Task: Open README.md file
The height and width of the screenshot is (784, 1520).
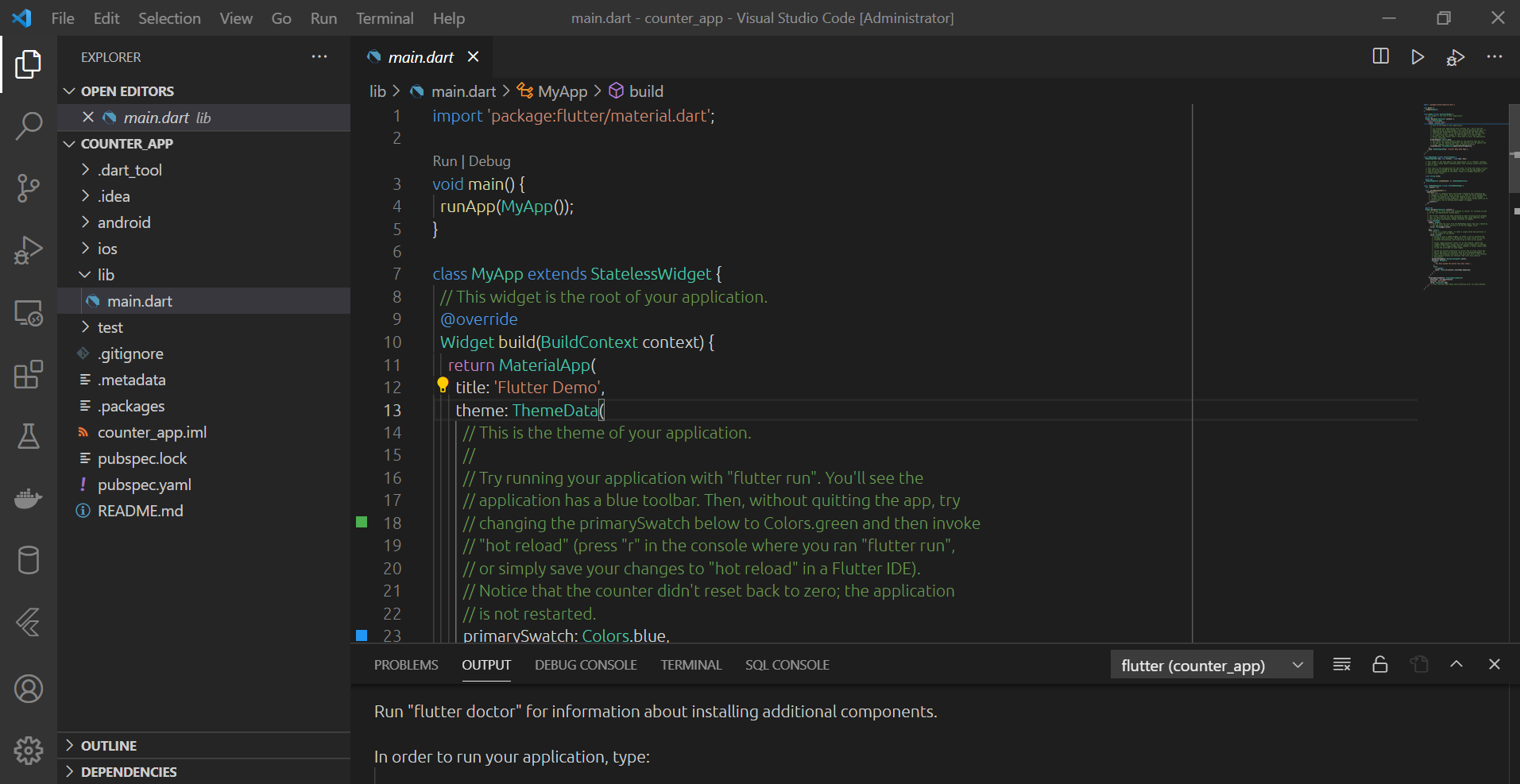Action: [204, 511]
